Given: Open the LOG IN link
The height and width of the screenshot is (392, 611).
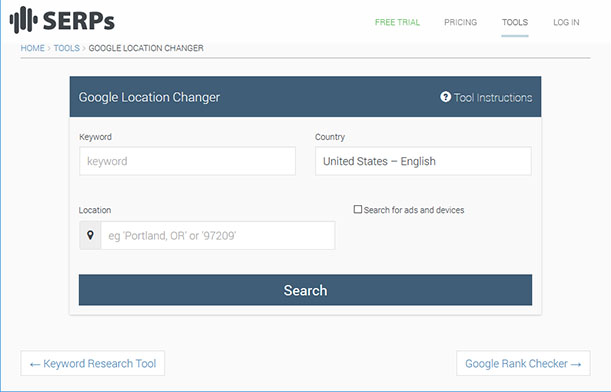Looking at the screenshot, I should coord(566,22).
